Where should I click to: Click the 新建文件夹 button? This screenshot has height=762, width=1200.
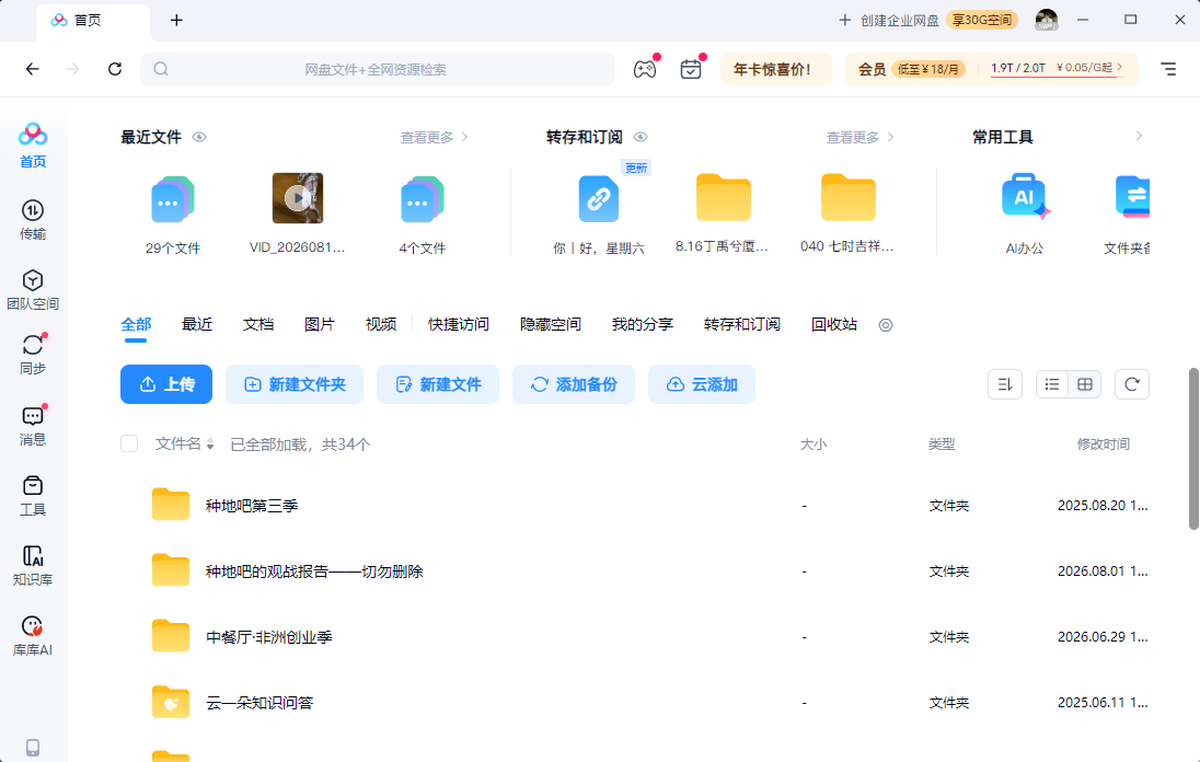pyautogui.click(x=295, y=384)
